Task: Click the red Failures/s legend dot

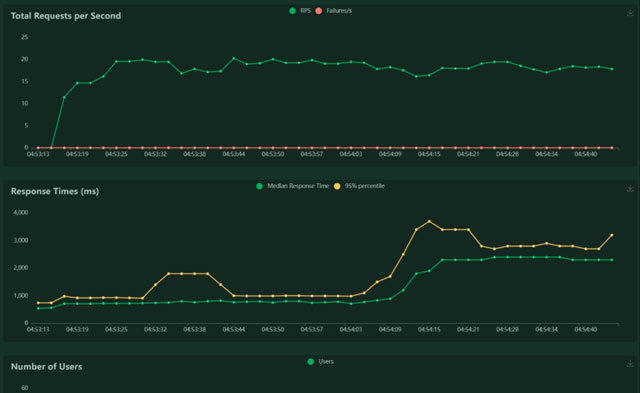Action: click(319, 11)
